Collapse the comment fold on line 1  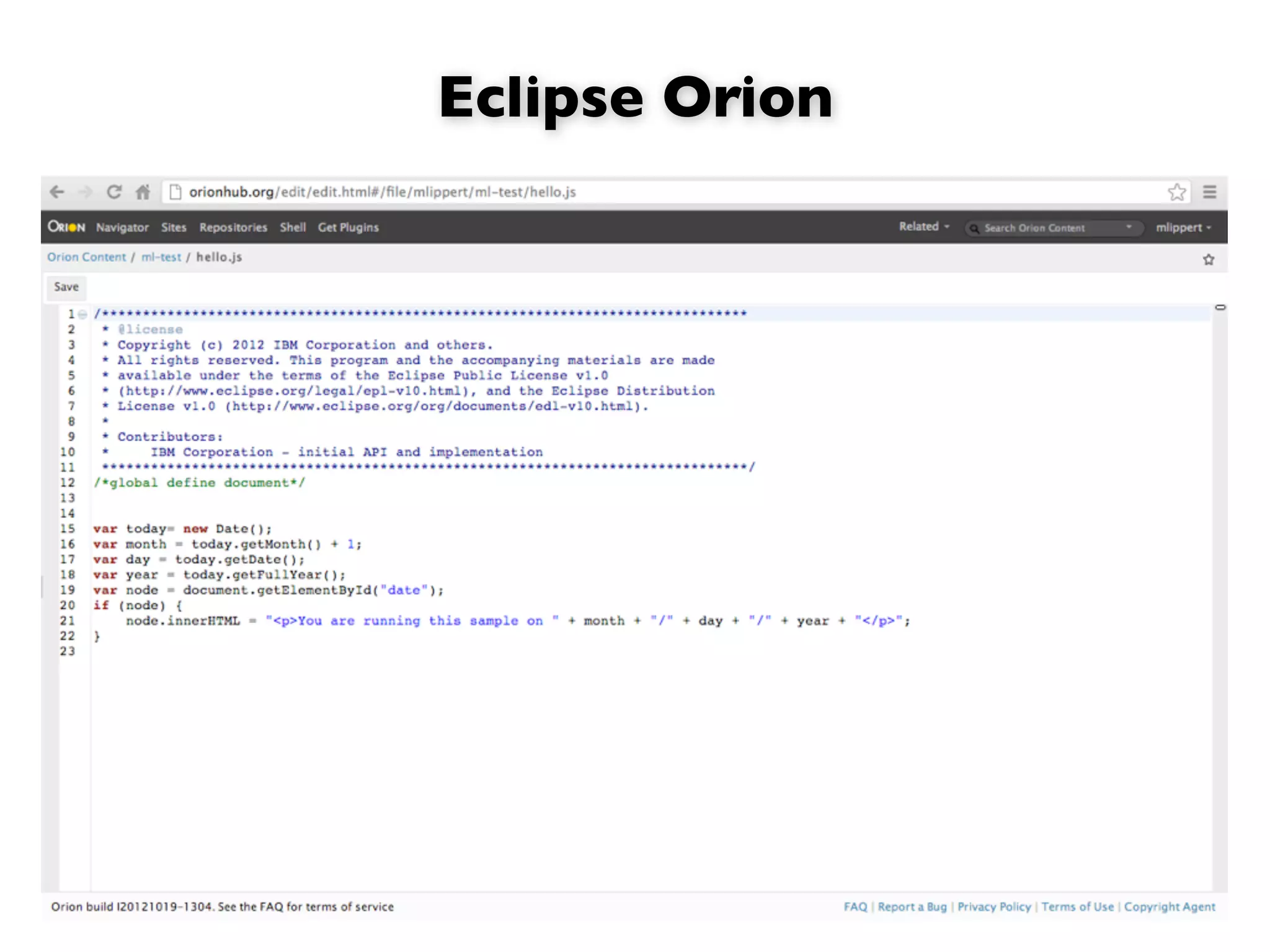click(x=82, y=314)
